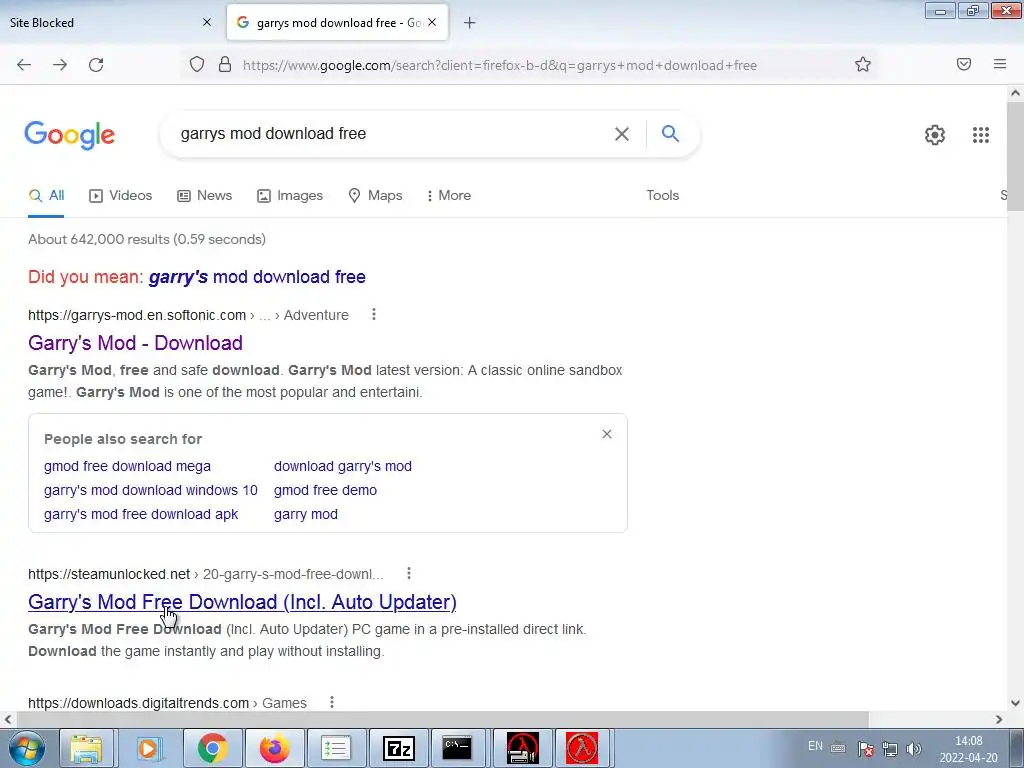View site security padlock info
This screenshot has height=768, width=1024.
click(225, 65)
